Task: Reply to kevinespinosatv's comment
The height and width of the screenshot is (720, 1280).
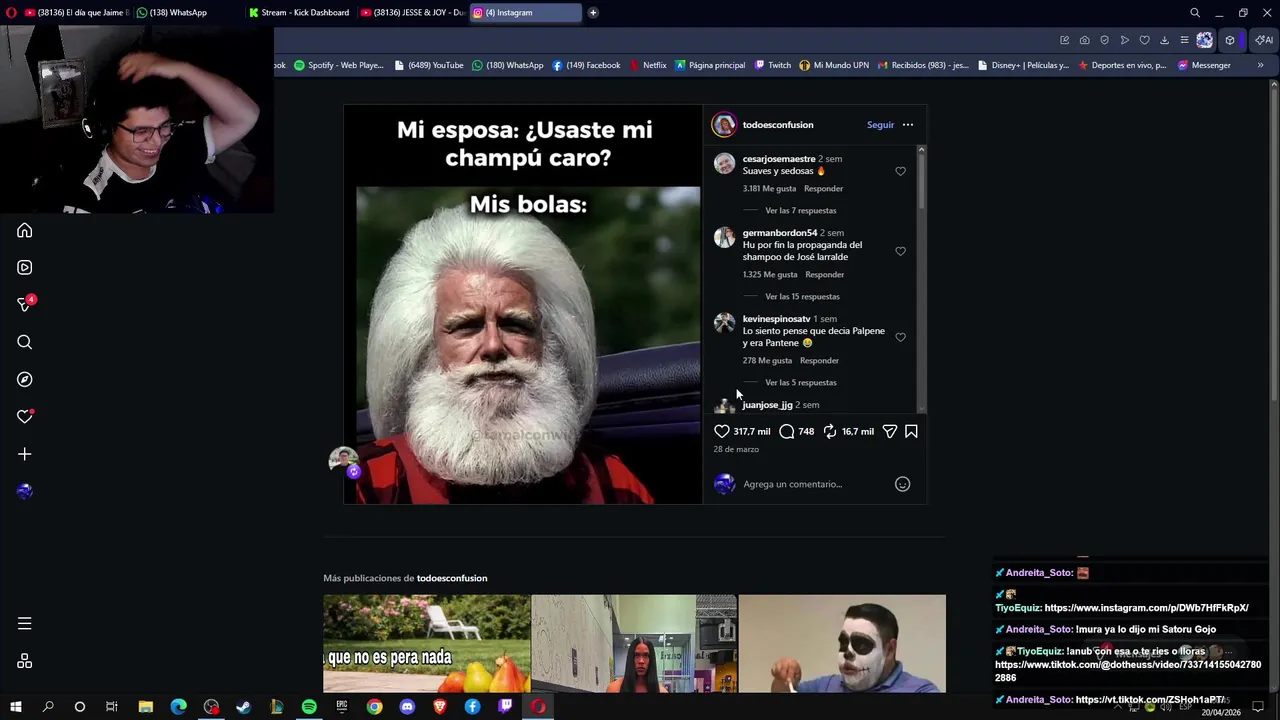Action: [x=819, y=361]
